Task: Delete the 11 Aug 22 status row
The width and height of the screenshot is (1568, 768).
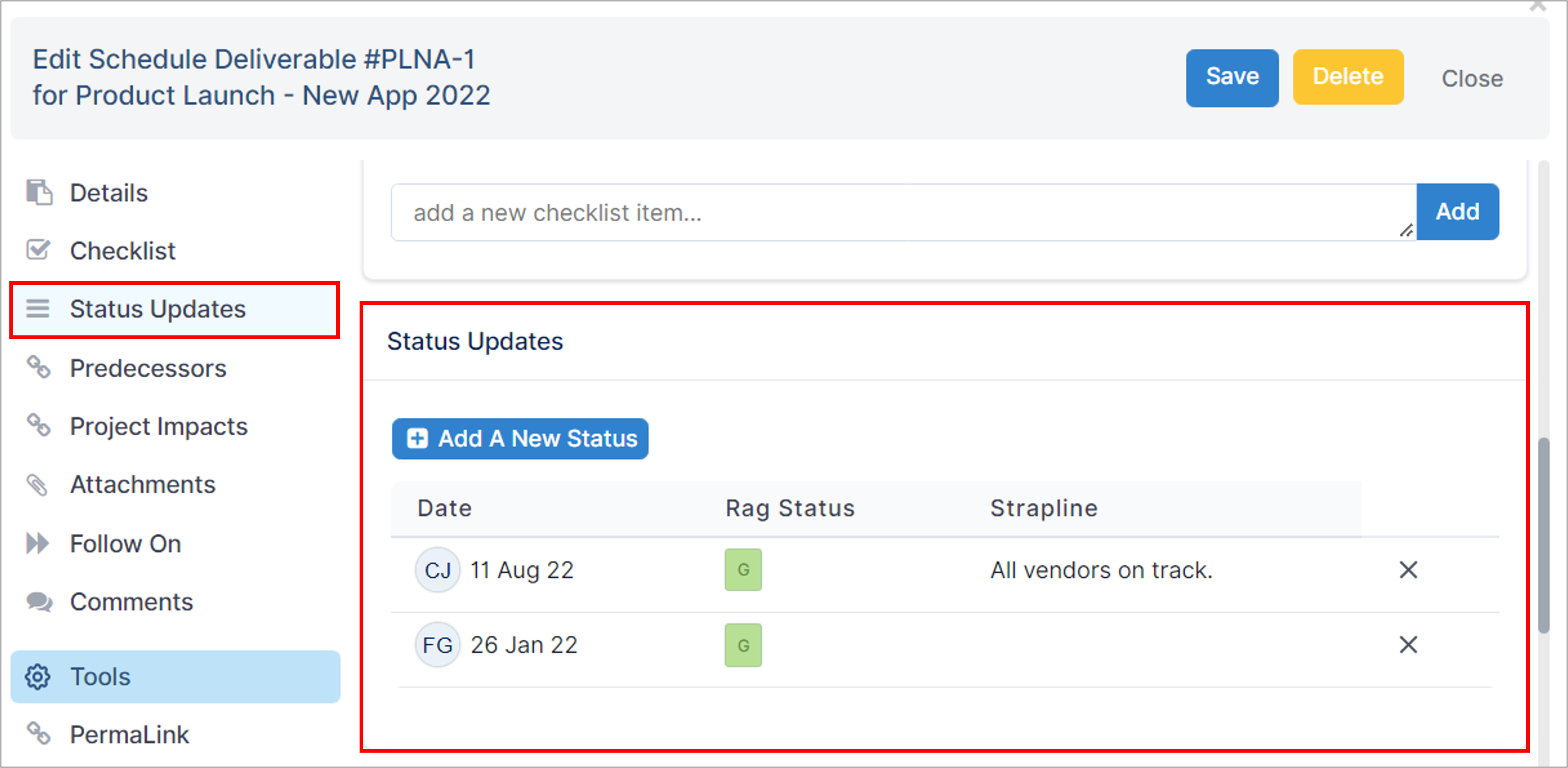Action: tap(1408, 570)
